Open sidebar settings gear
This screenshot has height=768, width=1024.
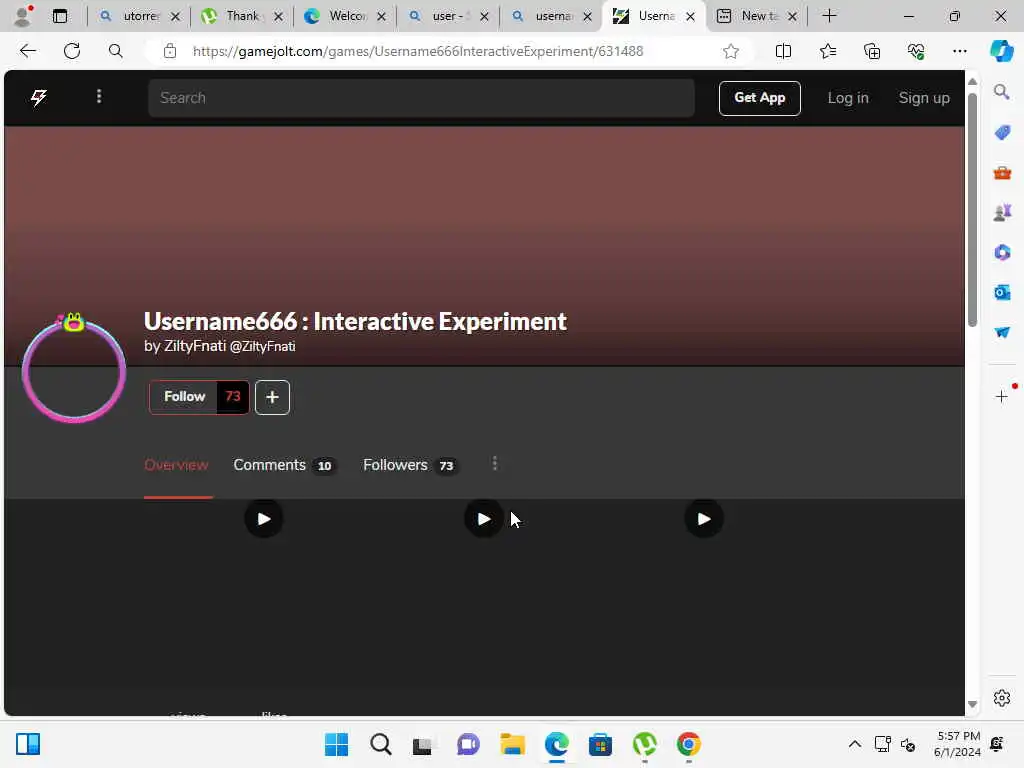[x=1002, y=698]
